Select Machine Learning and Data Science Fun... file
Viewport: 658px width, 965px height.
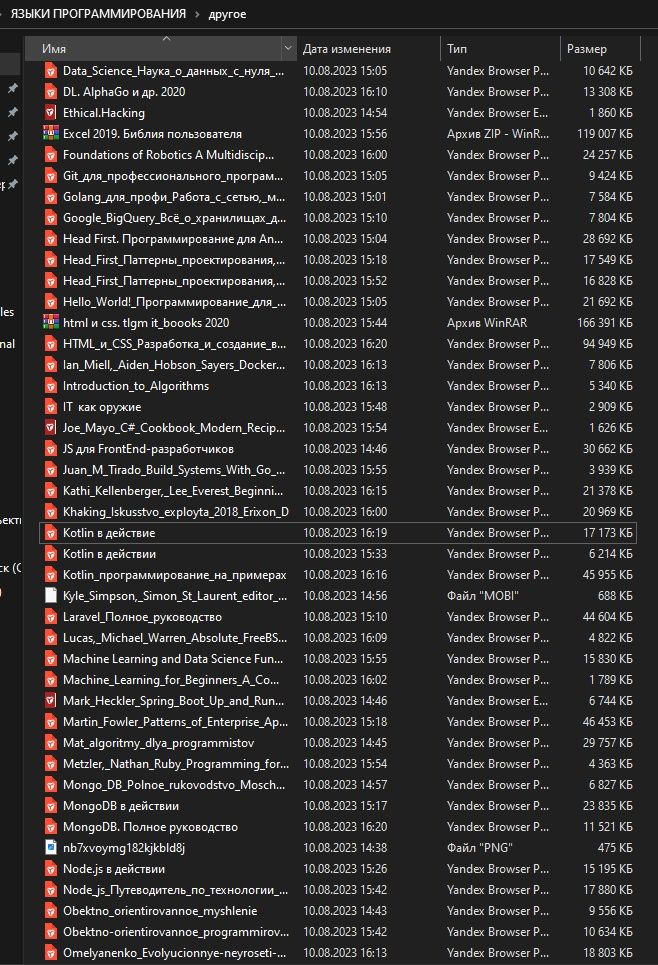[173, 659]
